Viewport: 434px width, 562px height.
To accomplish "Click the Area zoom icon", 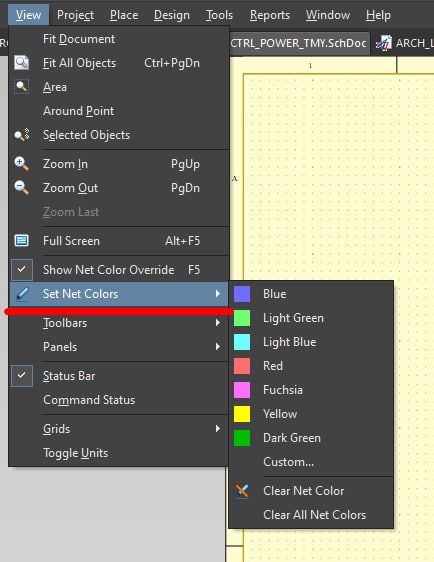I will tap(22, 86).
